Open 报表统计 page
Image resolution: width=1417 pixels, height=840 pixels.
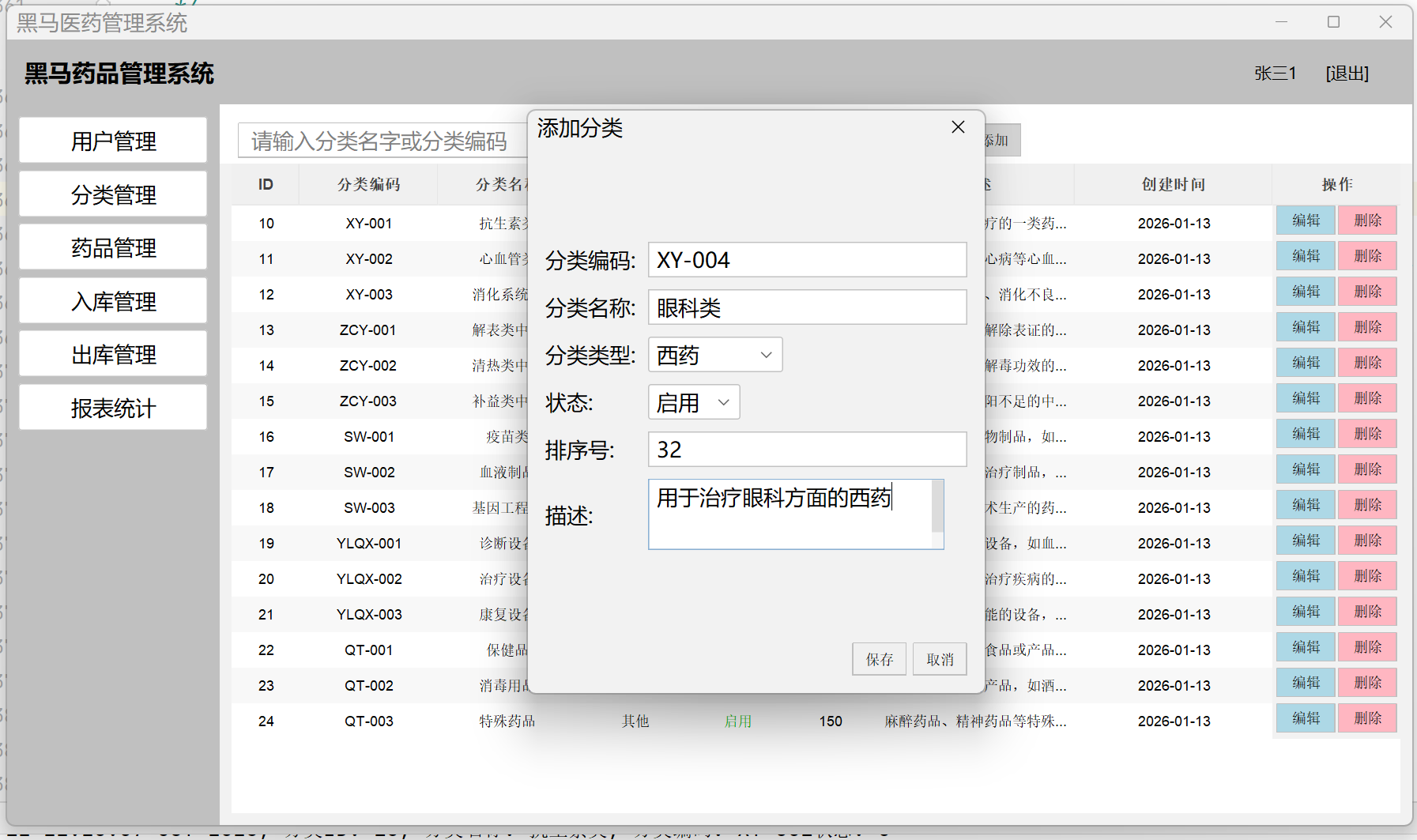113,408
